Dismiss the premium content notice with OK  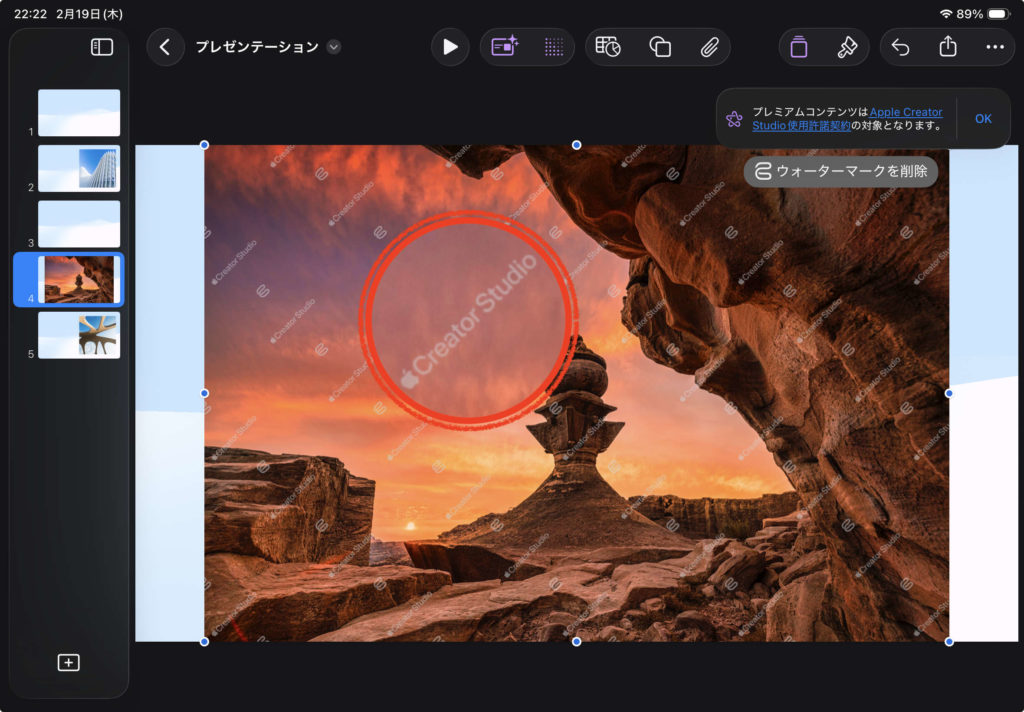click(983, 119)
